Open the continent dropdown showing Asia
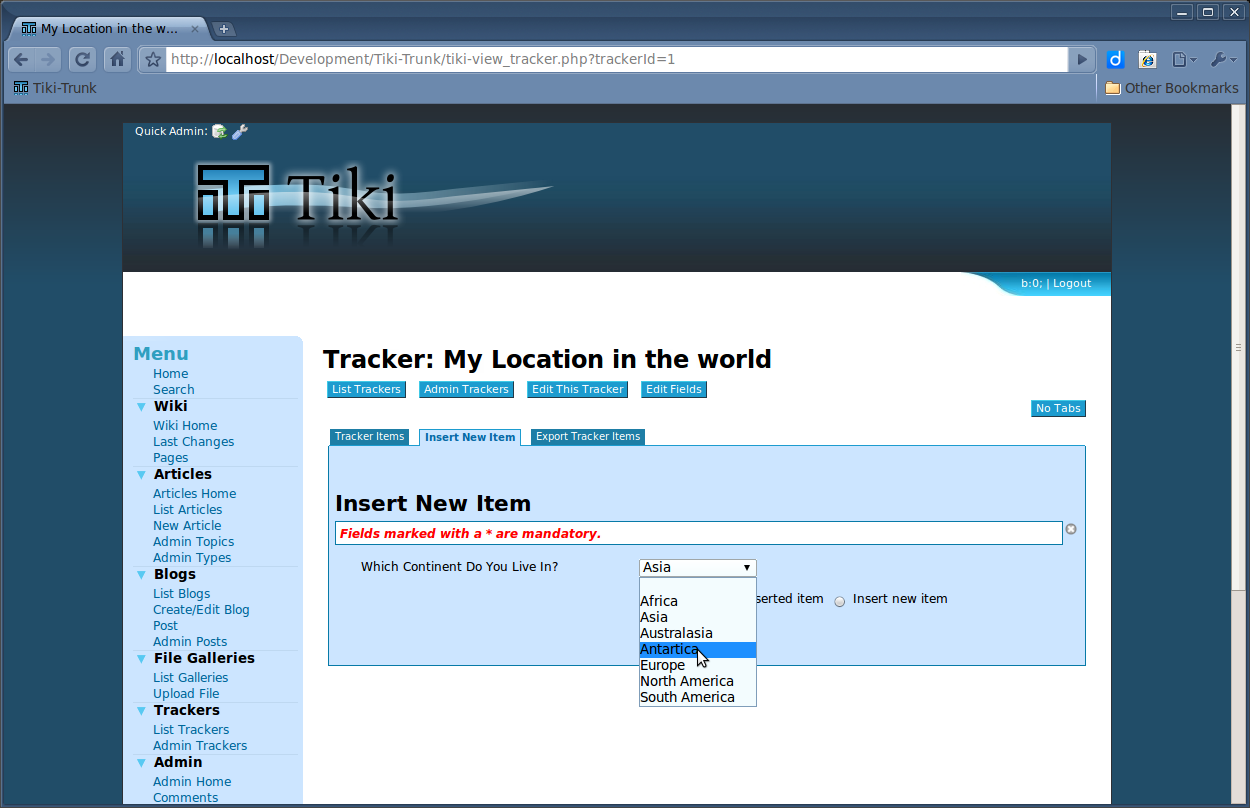 coord(697,567)
